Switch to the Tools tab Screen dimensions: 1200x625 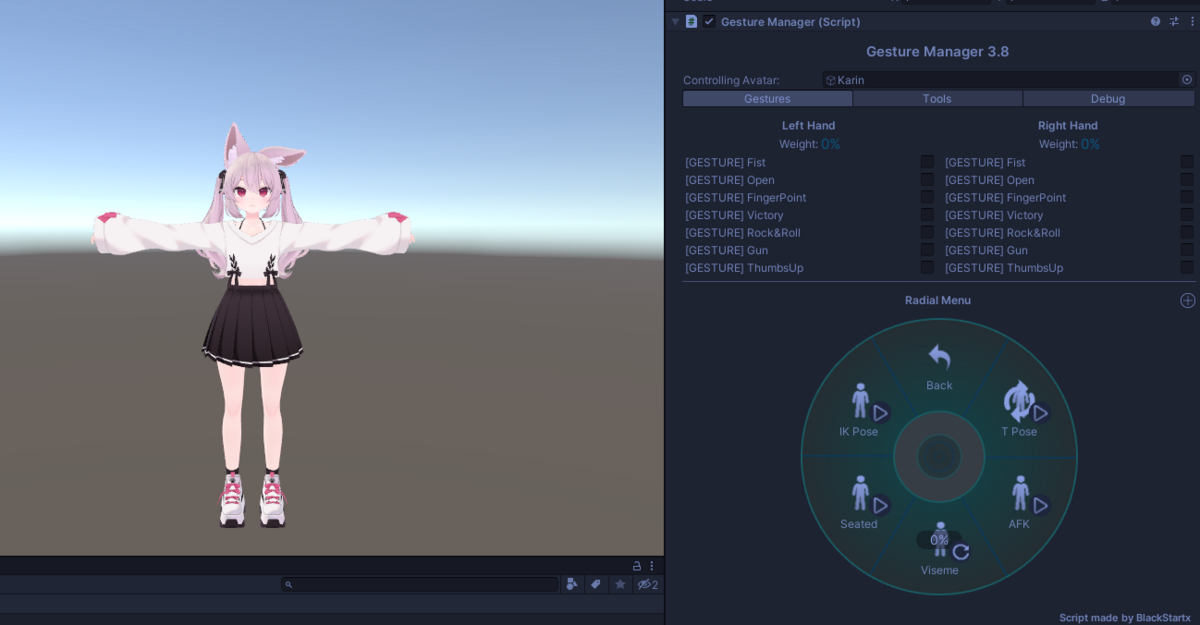[937, 98]
